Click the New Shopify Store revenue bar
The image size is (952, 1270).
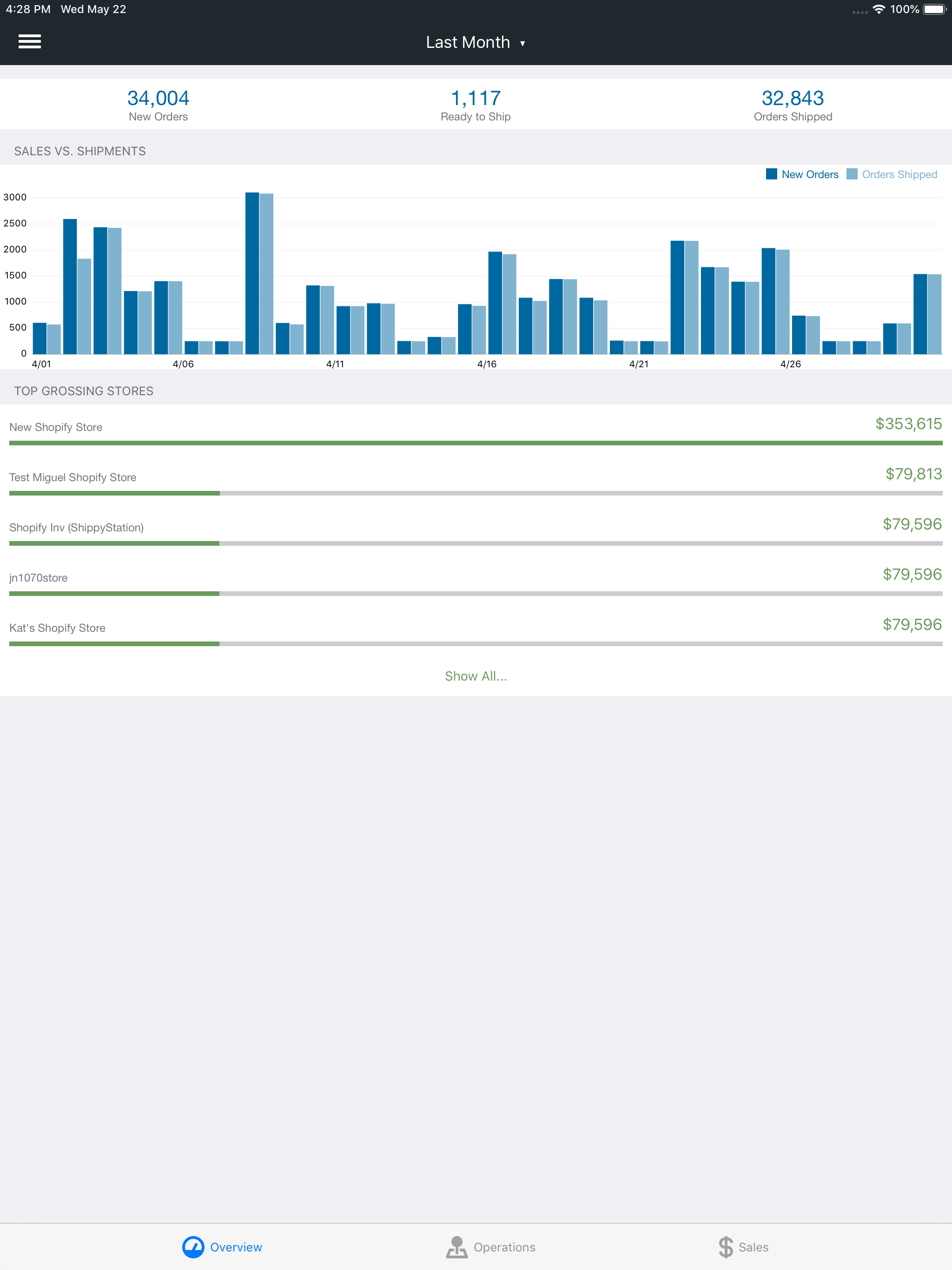click(x=476, y=443)
